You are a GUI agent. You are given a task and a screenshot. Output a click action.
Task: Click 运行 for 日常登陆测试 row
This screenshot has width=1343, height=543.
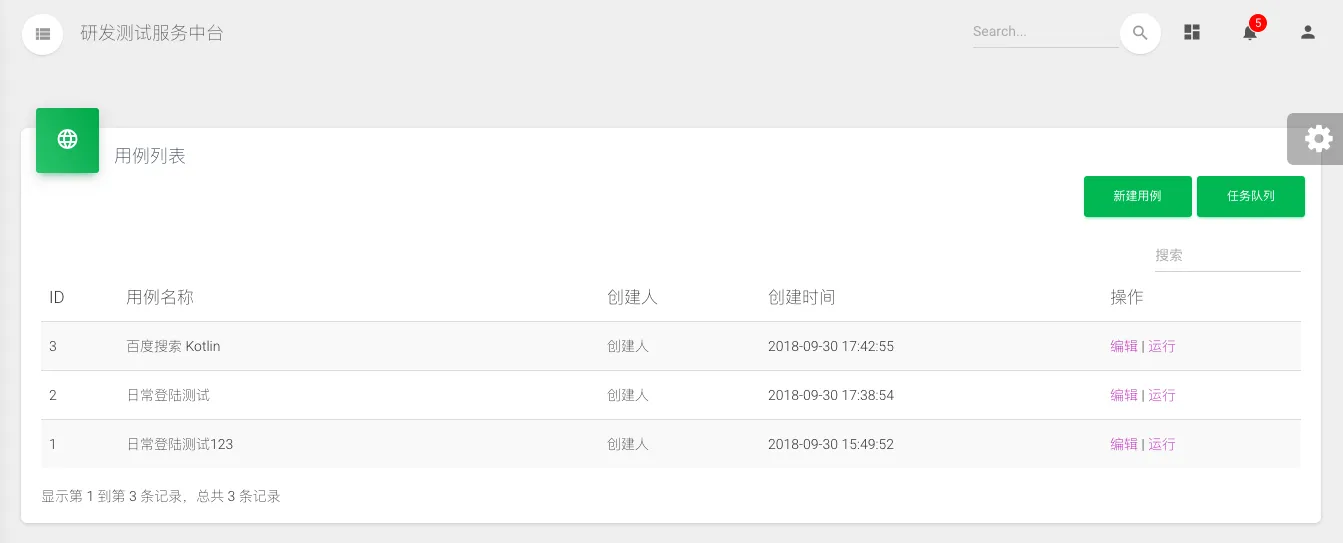[x=1162, y=395]
